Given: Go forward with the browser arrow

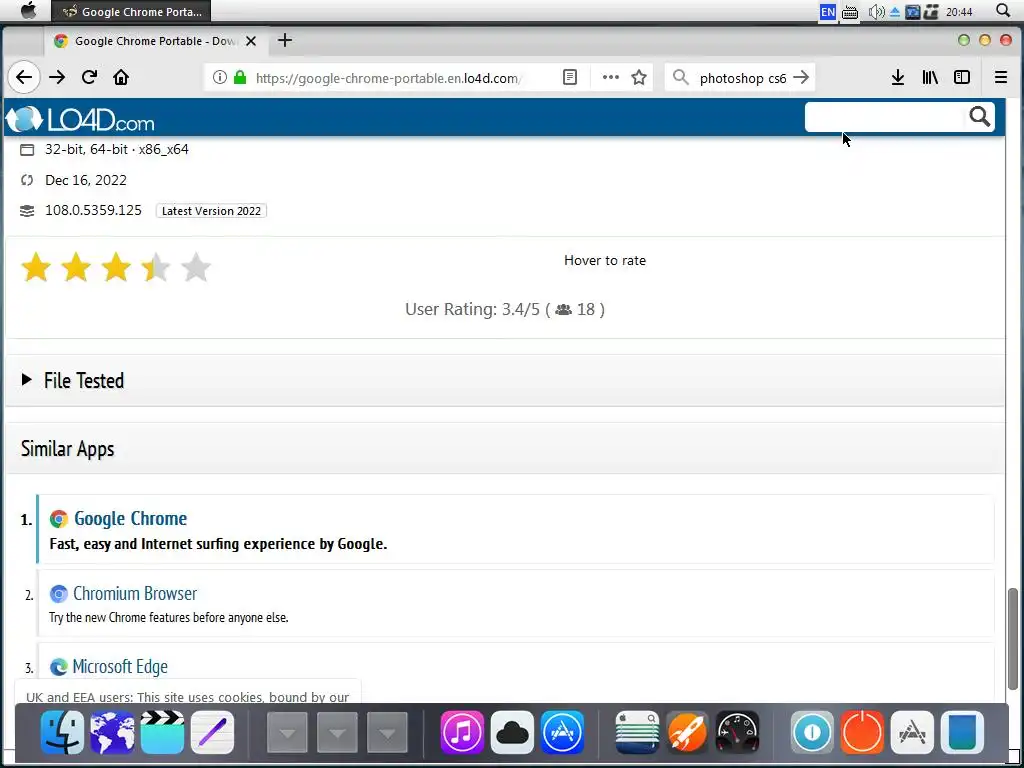Looking at the screenshot, I should (x=57, y=77).
